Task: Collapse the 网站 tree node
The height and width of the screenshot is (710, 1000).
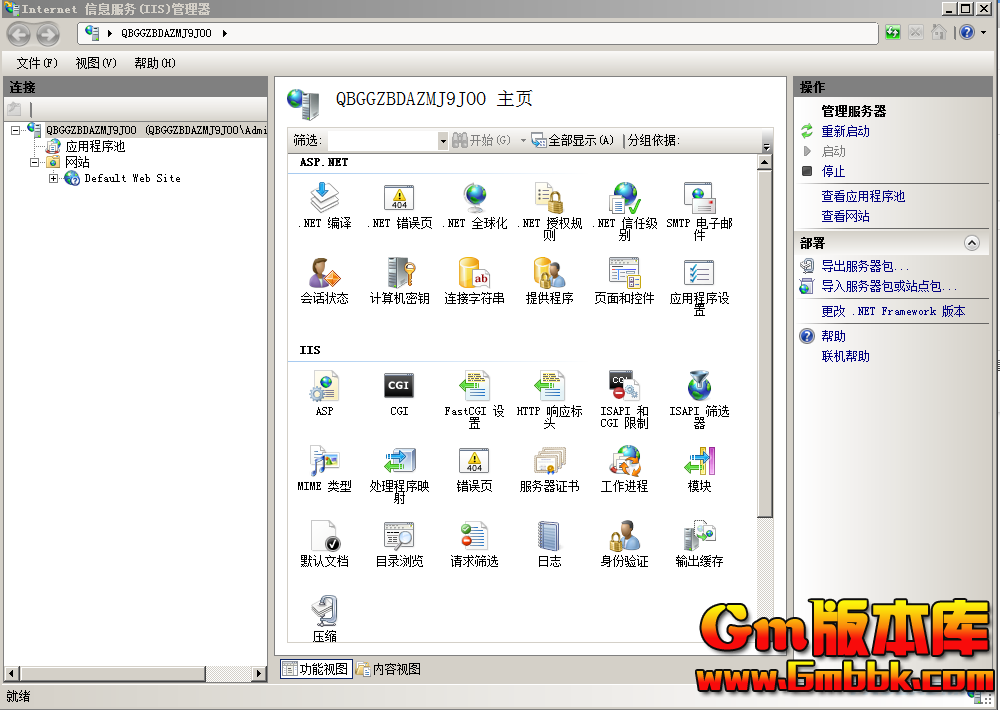Action: 35,162
